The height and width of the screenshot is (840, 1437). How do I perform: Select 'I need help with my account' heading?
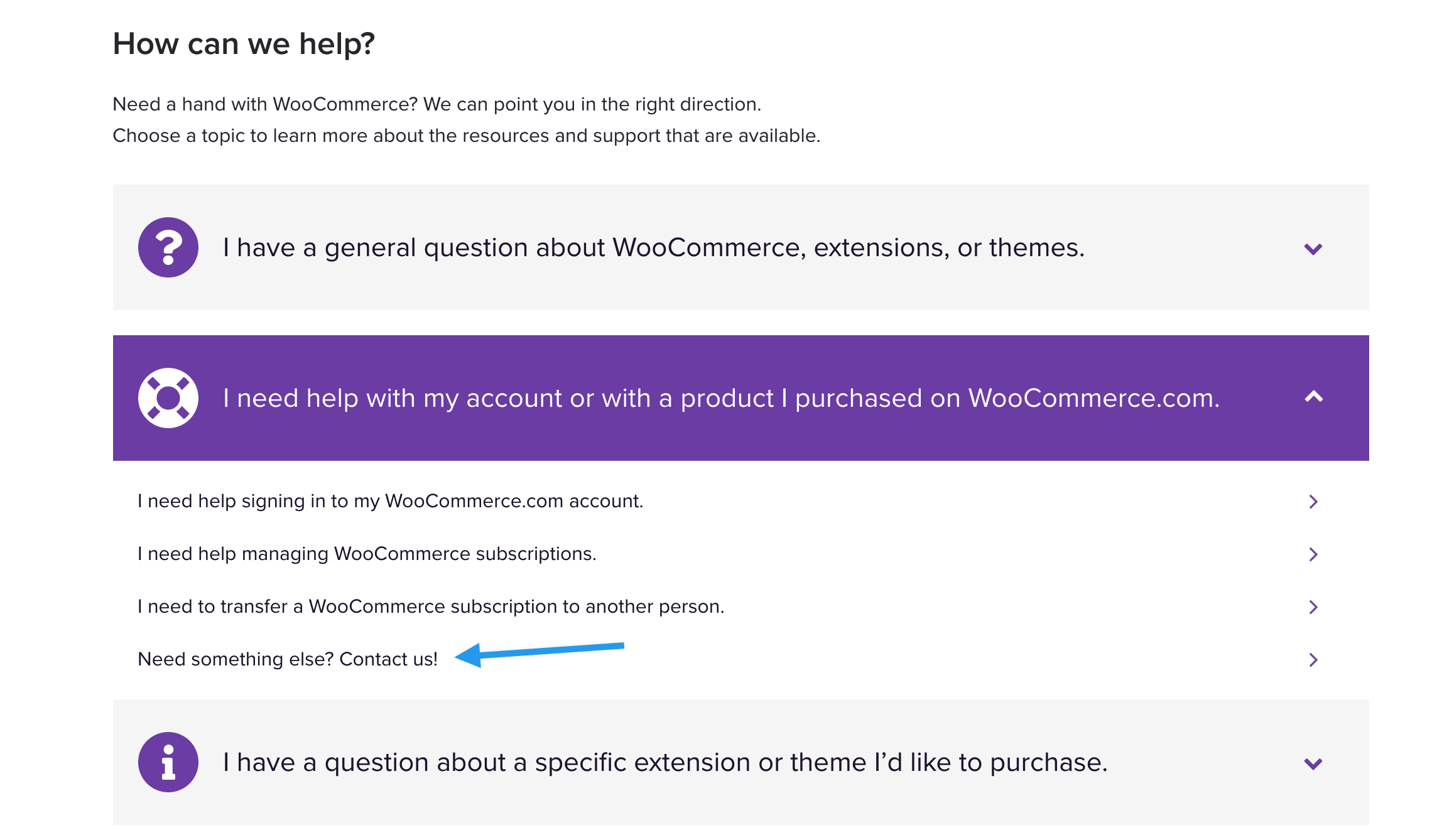coord(721,399)
